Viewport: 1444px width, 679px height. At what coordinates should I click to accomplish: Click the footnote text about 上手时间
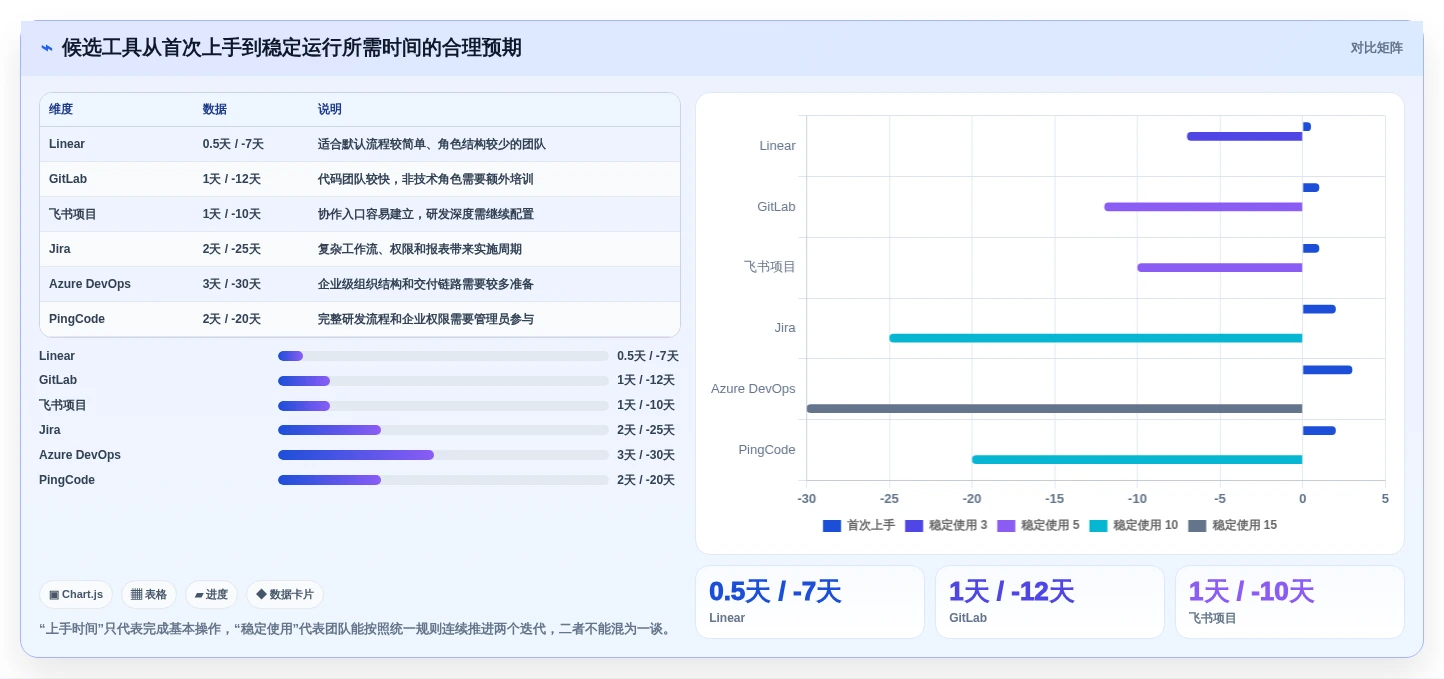pyautogui.click(x=357, y=629)
